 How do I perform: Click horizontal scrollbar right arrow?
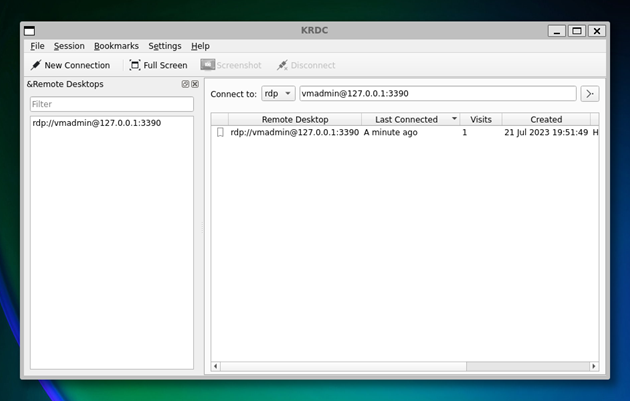[594, 366]
